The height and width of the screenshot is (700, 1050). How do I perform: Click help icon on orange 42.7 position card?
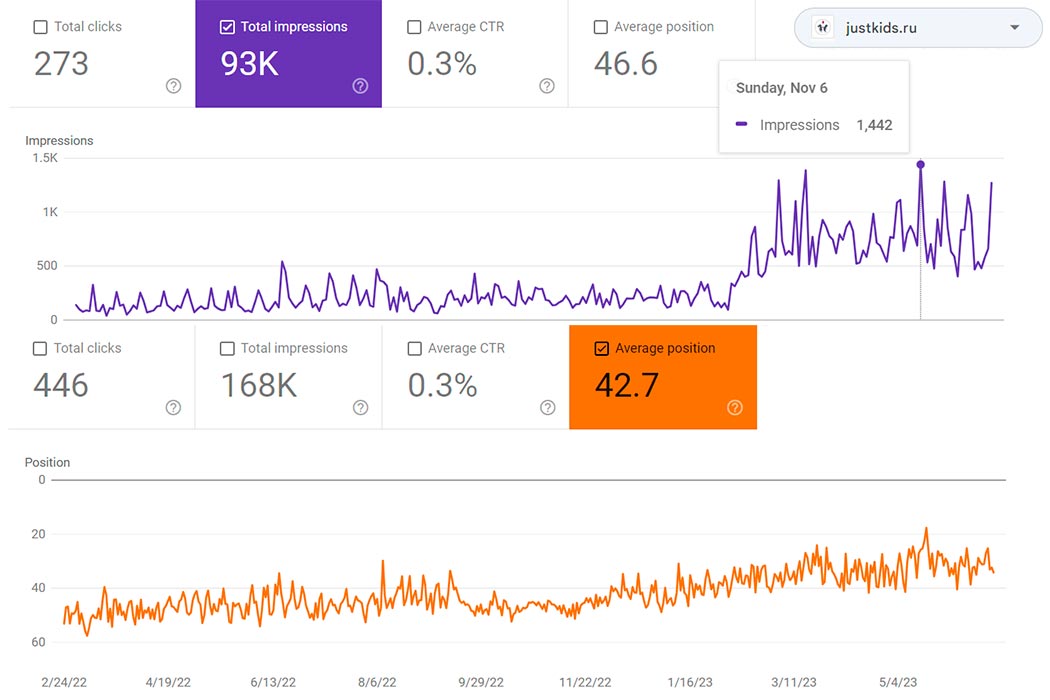(735, 407)
